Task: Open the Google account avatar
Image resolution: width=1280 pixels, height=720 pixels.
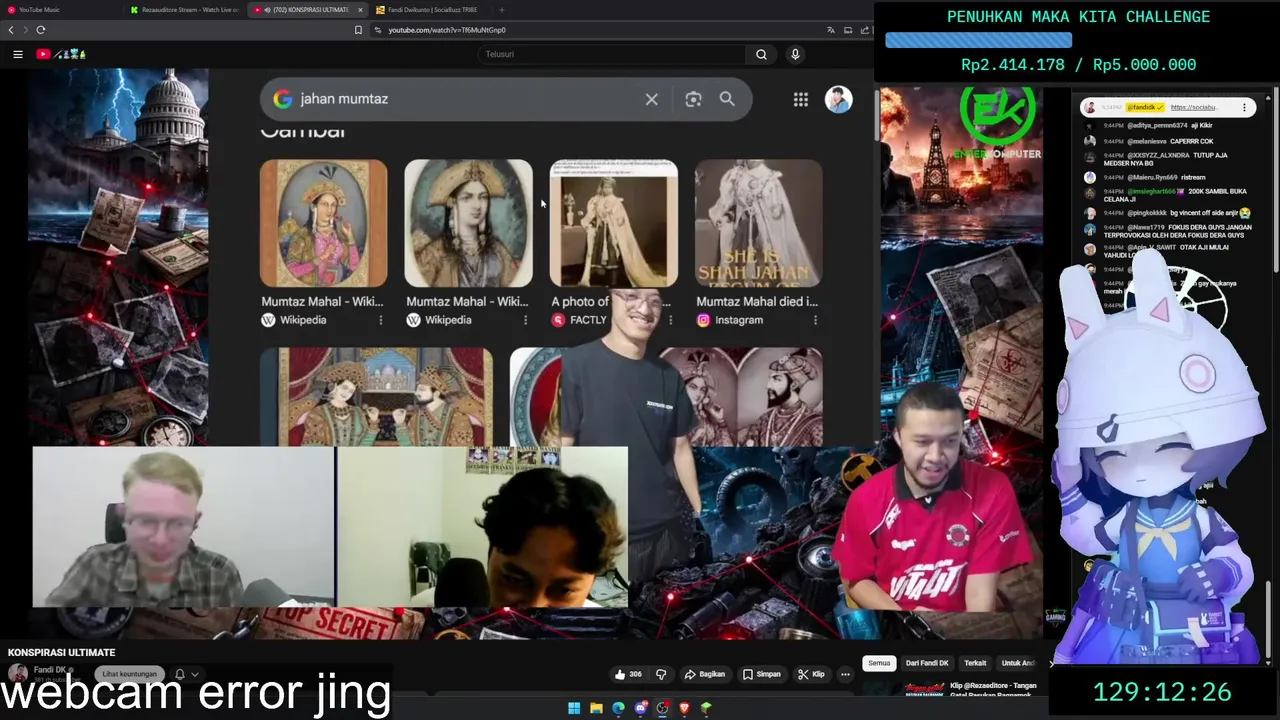Action: [838, 99]
